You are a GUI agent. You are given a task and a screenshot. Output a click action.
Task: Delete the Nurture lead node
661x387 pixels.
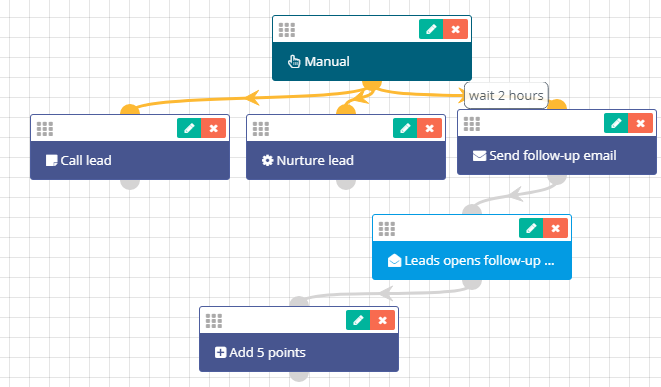point(429,128)
